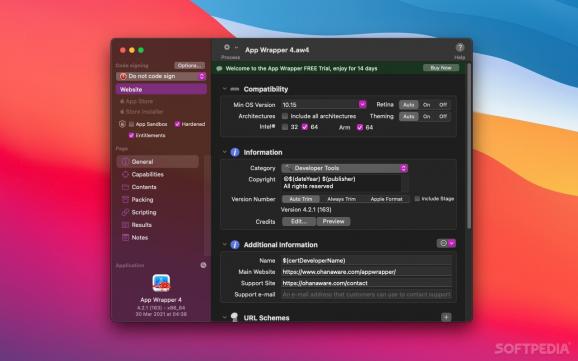Open the Category Developer Tools dropdown
The height and width of the screenshot is (361, 578).
coord(344,168)
